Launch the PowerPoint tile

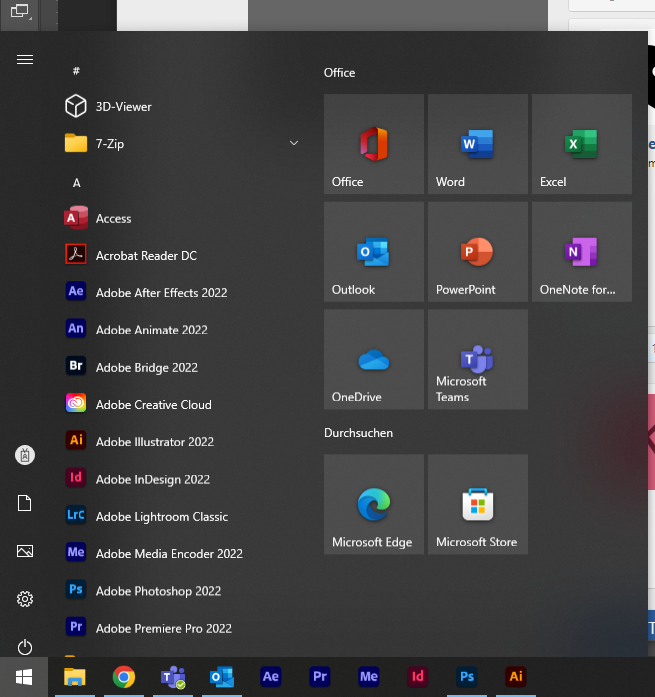click(x=478, y=252)
